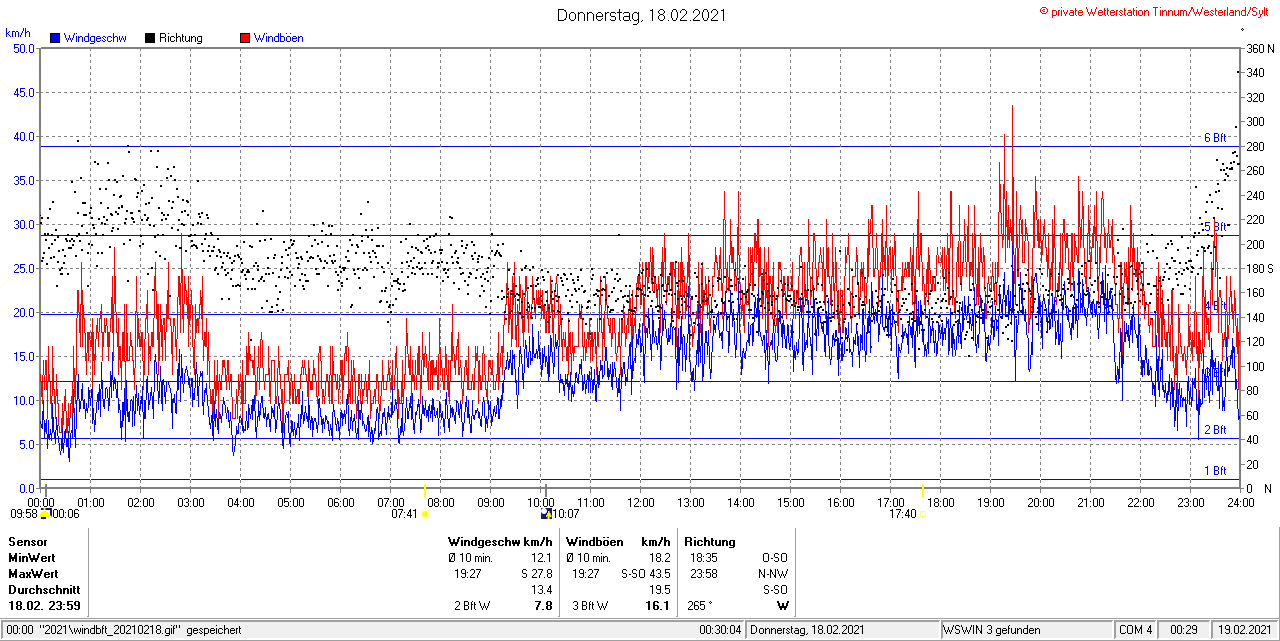The height and width of the screenshot is (641, 1280).
Task: Click the km/h axis unit label
Action: [x=17, y=33]
